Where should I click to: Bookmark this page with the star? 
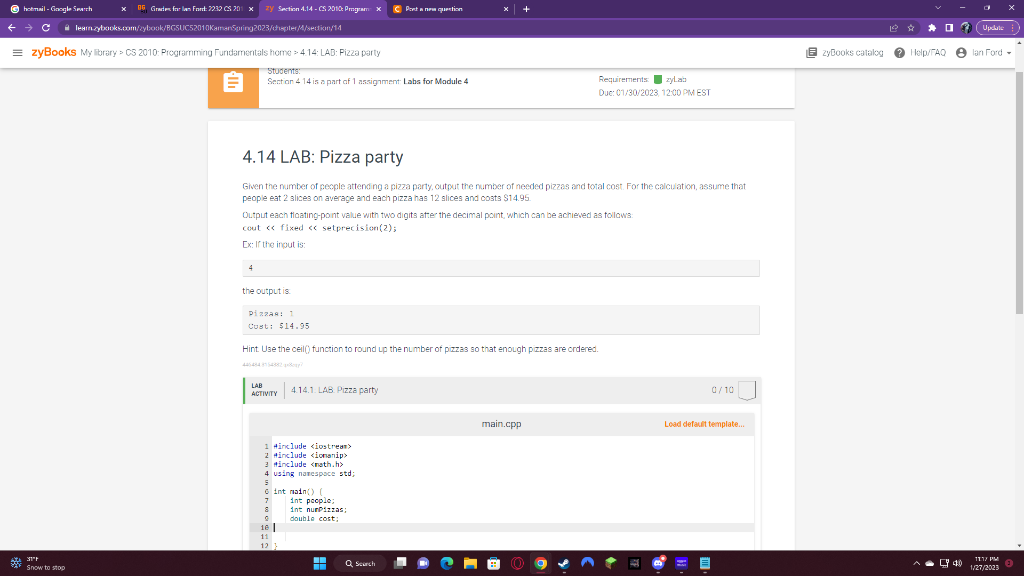[x=911, y=28]
